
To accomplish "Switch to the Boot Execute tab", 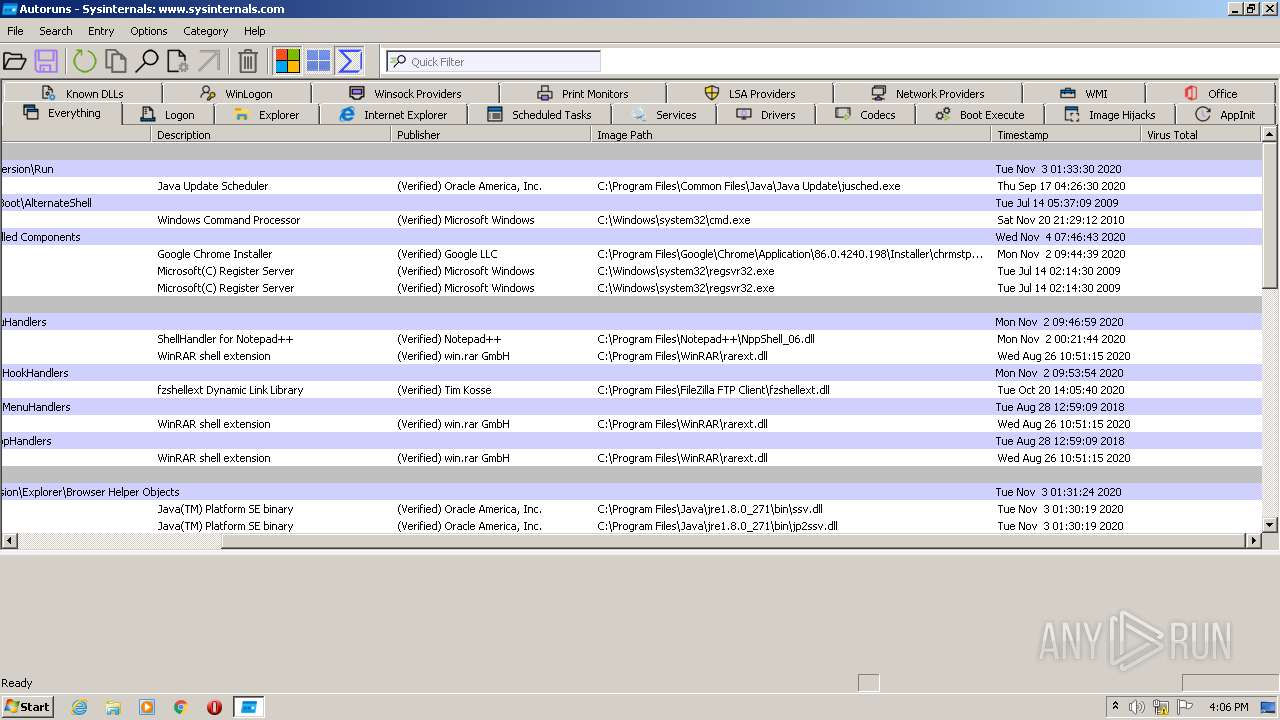I will pos(980,115).
